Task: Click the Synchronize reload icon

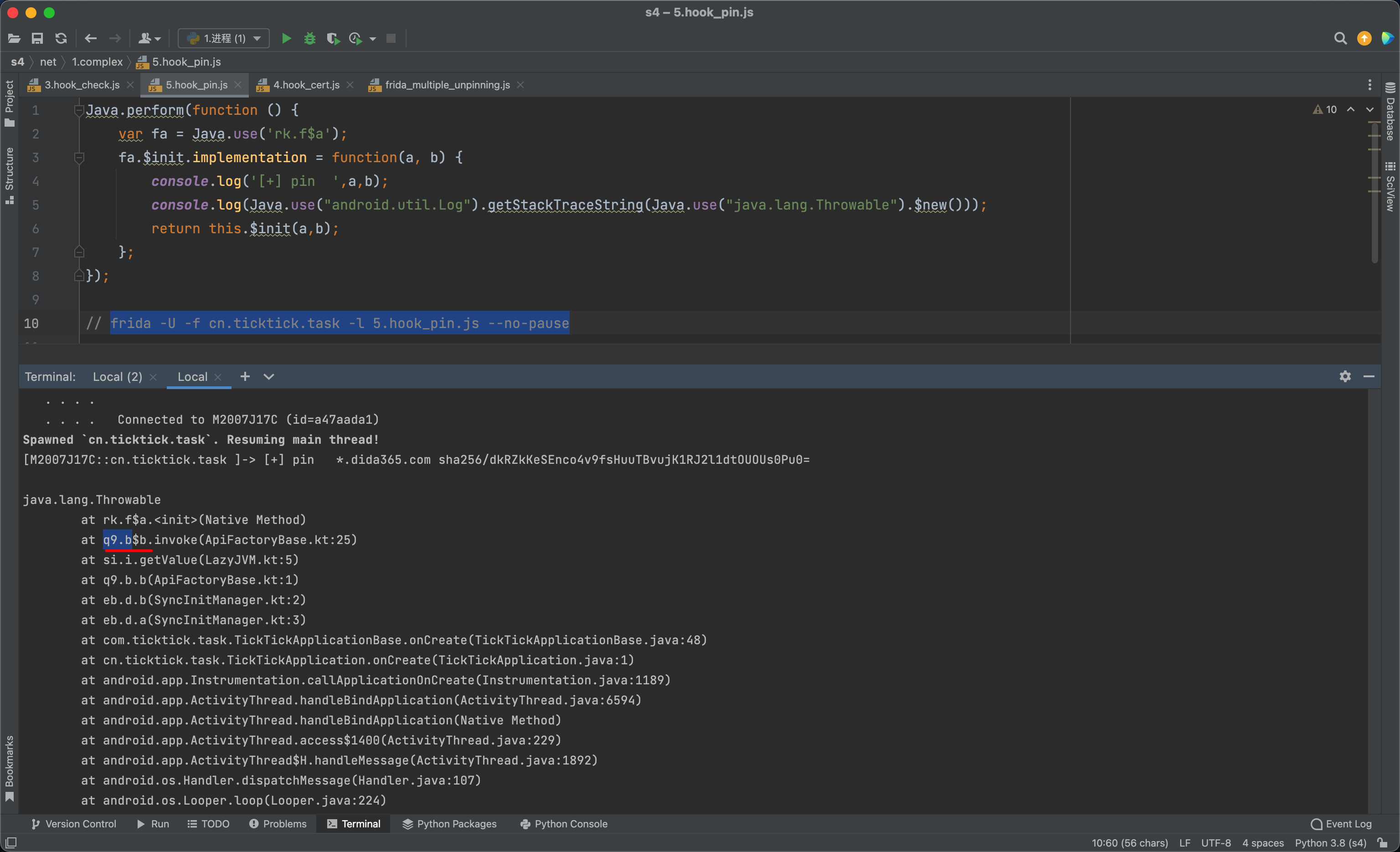Action: [61, 39]
